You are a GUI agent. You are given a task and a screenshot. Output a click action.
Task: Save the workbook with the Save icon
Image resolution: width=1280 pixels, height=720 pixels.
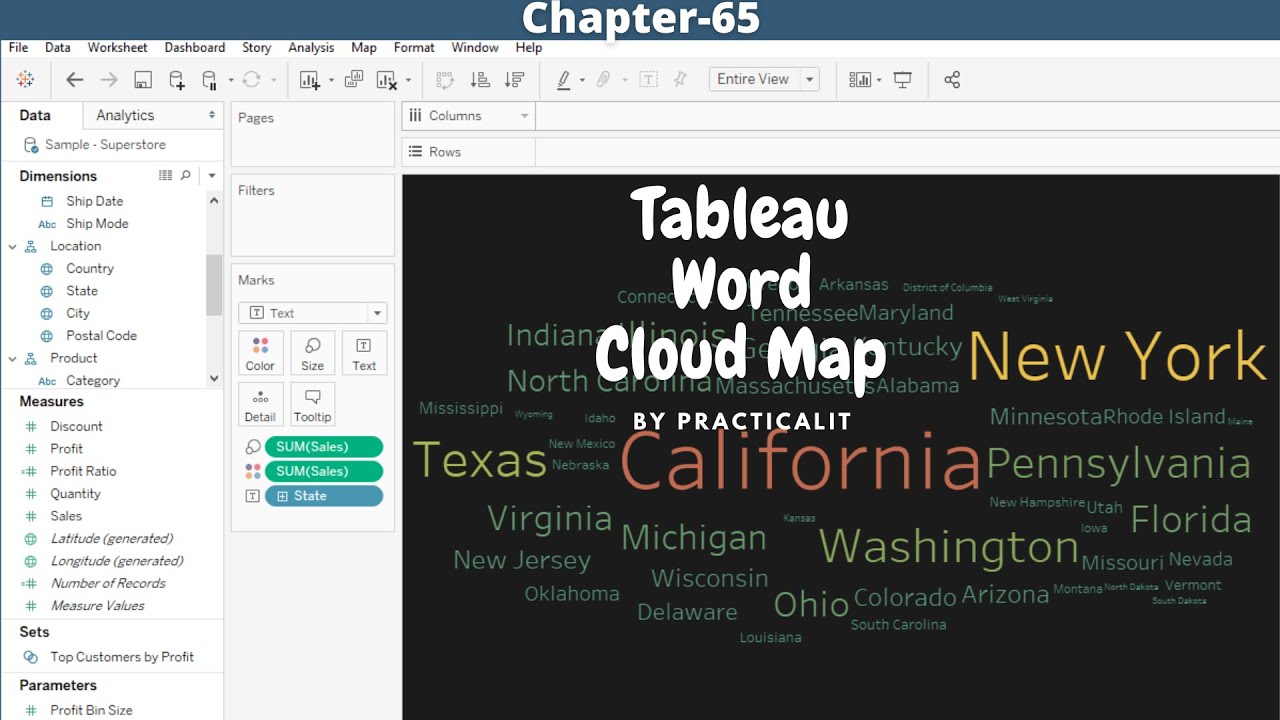[x=143, y=80]
